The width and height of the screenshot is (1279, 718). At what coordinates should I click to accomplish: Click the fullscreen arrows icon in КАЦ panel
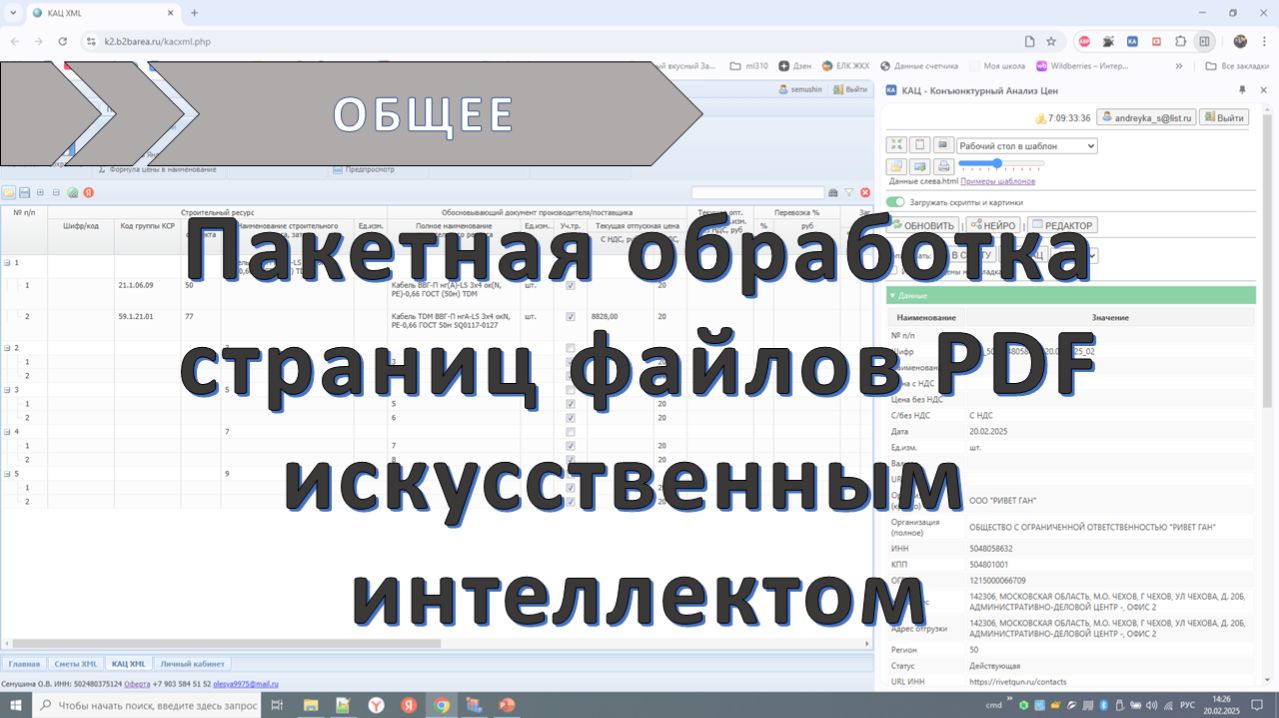(x=897, y=145)
